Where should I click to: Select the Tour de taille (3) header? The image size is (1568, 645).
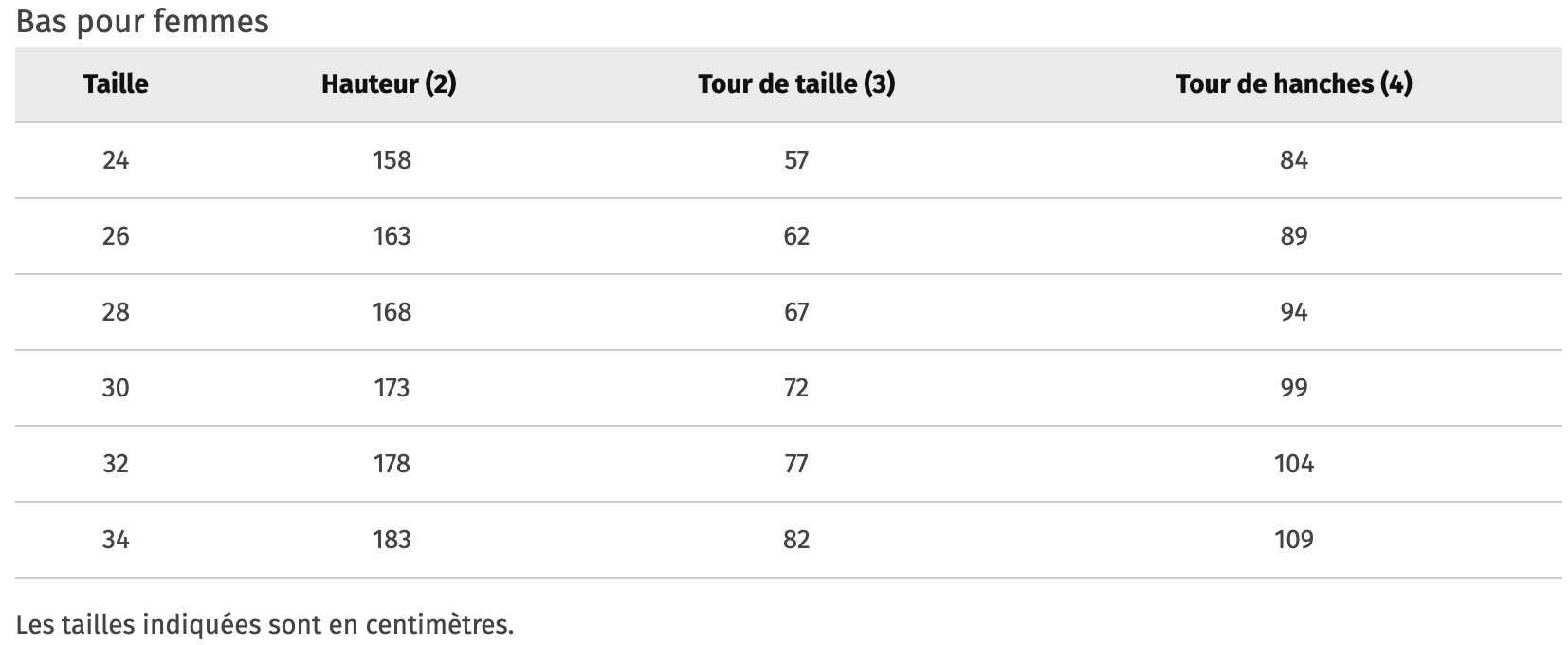796,84
